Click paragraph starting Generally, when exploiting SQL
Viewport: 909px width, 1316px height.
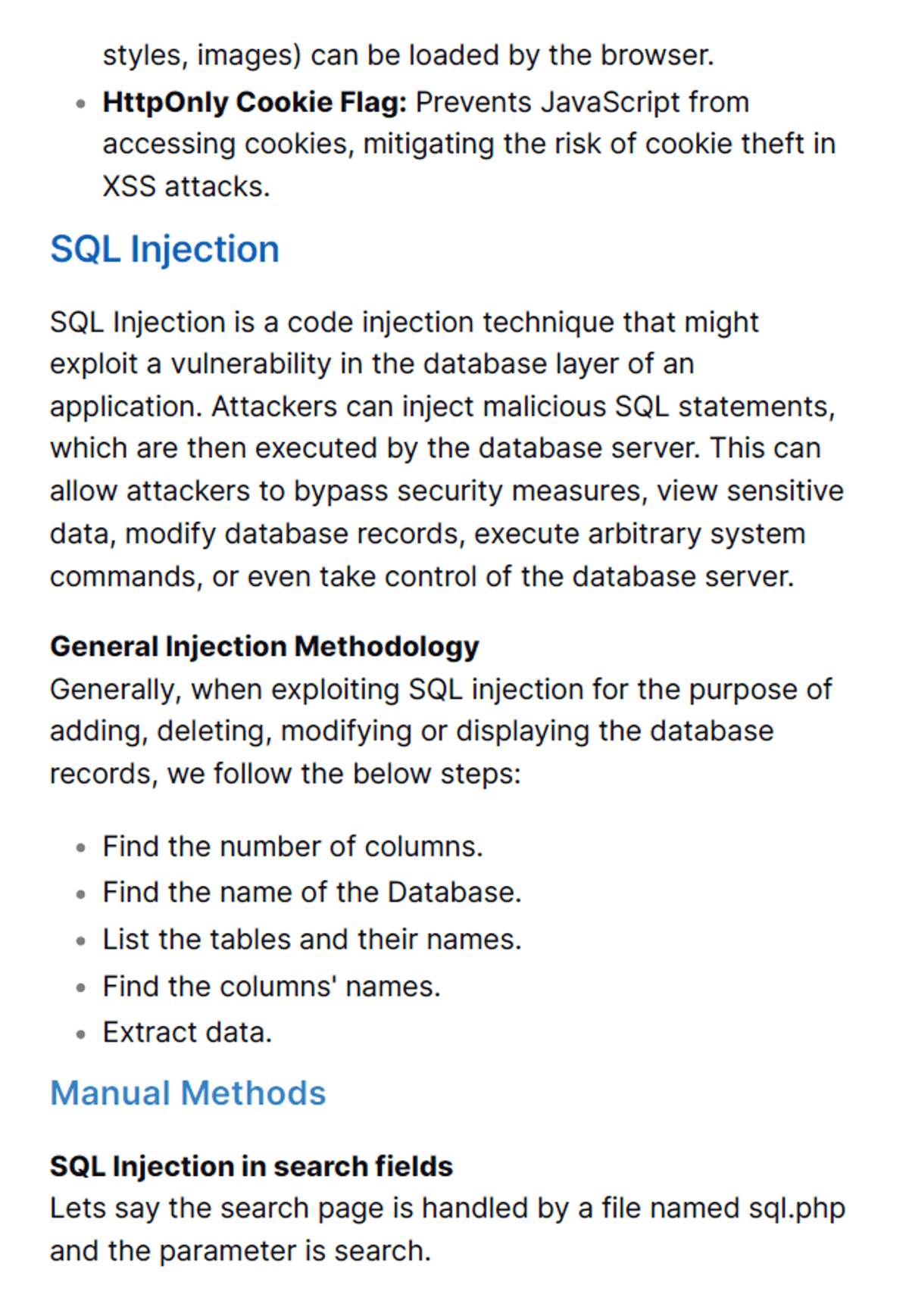coord(441,731)
